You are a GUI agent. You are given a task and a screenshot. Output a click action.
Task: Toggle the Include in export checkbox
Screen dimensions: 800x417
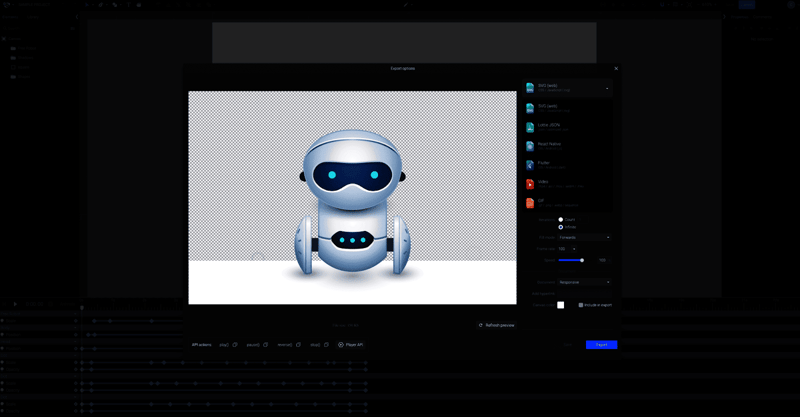(581, 305)
